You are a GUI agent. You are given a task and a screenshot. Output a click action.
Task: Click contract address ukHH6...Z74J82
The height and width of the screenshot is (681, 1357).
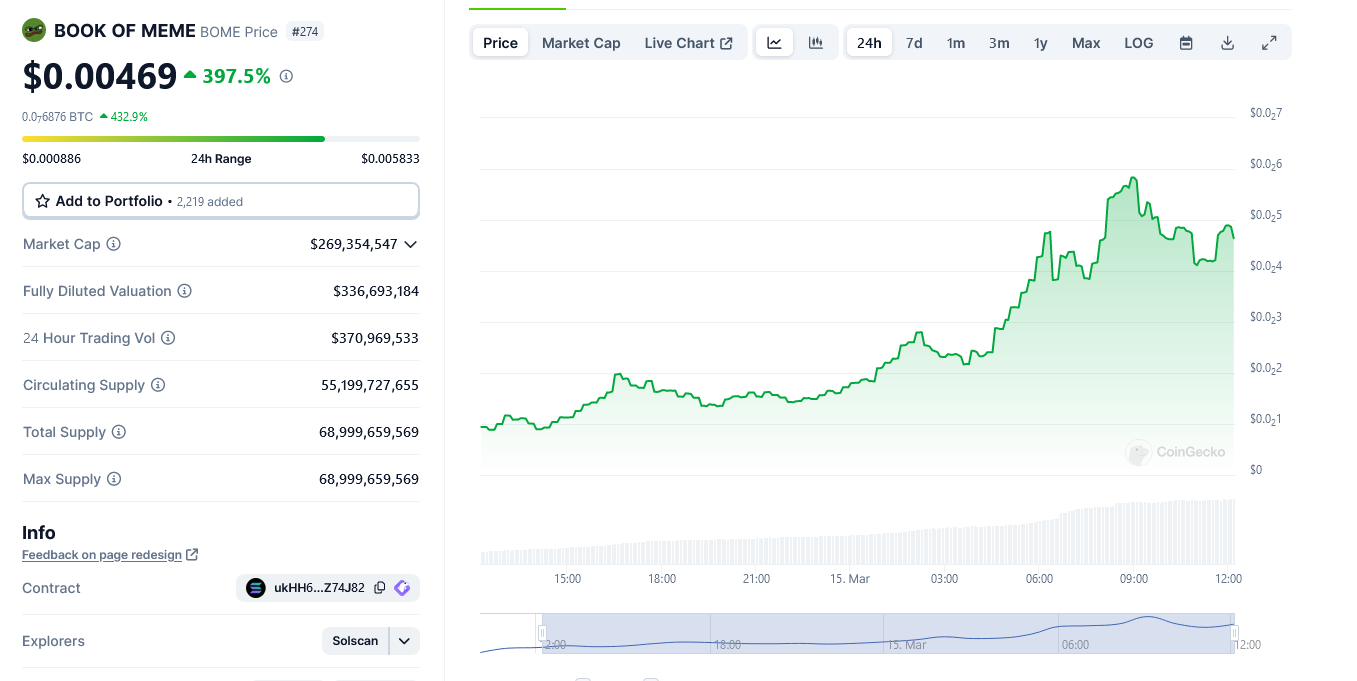click(x=319, y=588)
